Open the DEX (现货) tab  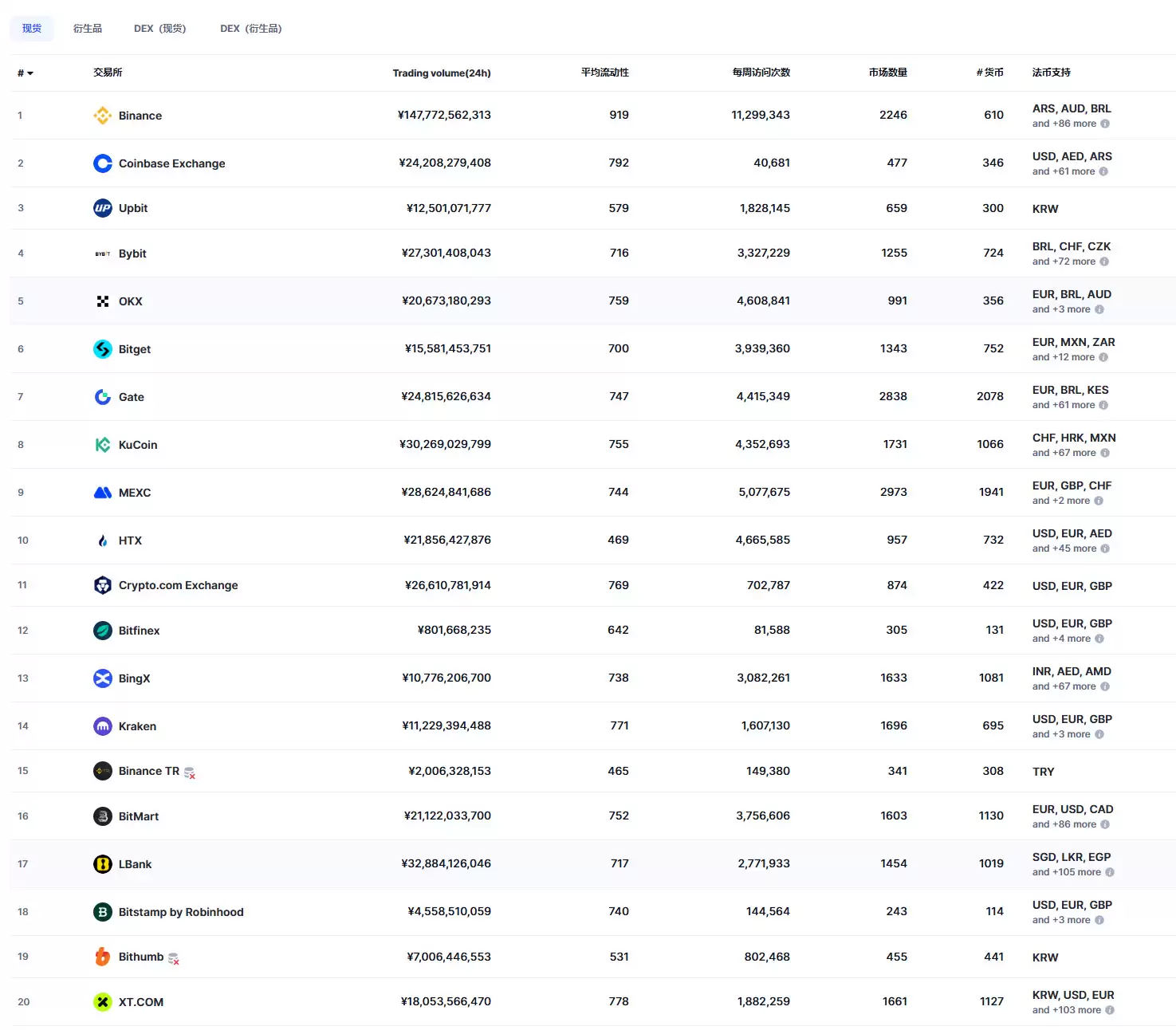(159, 29)
